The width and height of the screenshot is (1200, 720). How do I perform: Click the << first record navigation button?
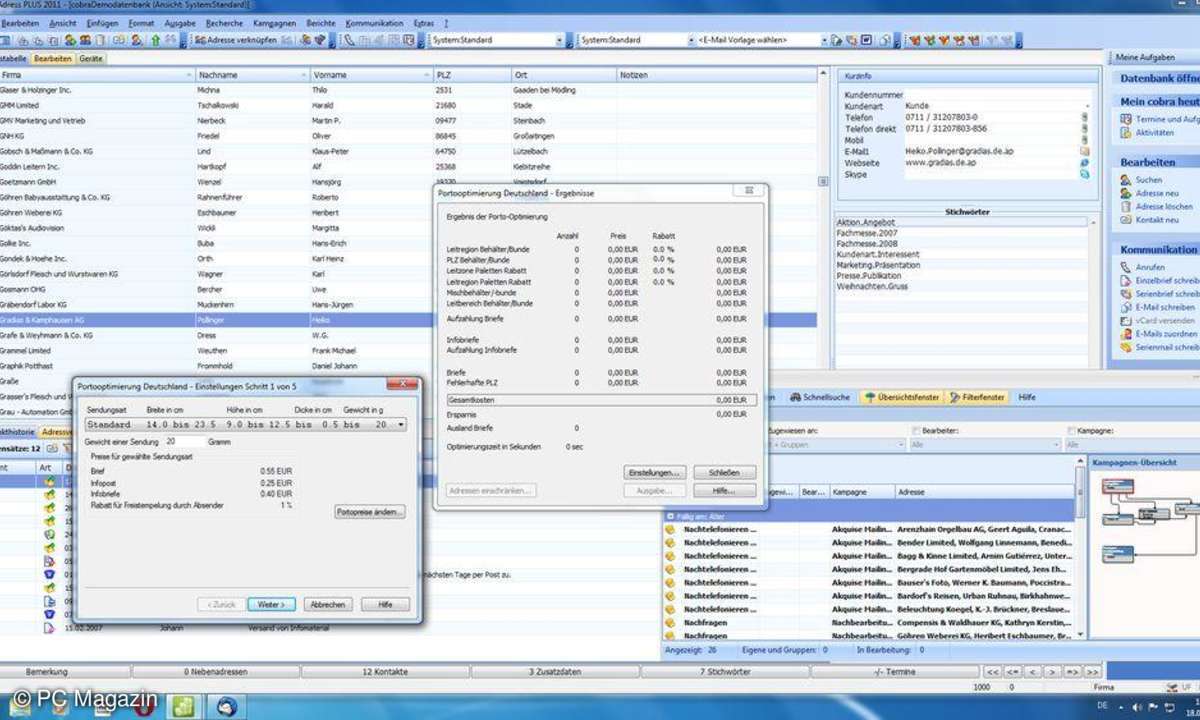pos(991,671)
